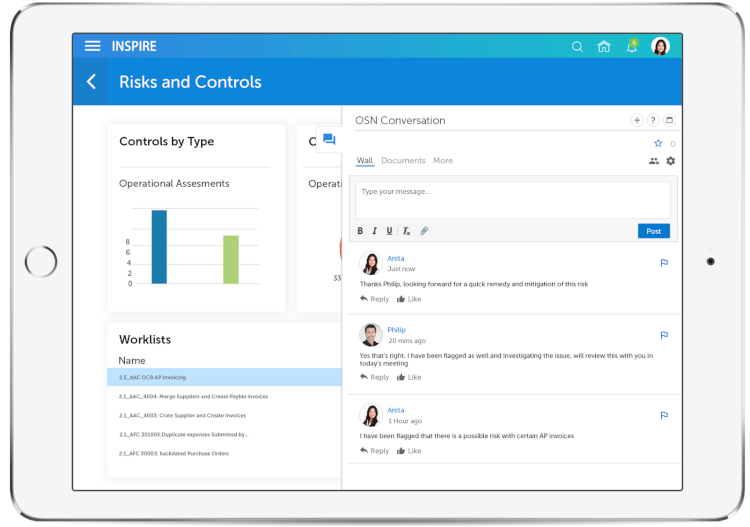Star the conversation as favorite

658,143
